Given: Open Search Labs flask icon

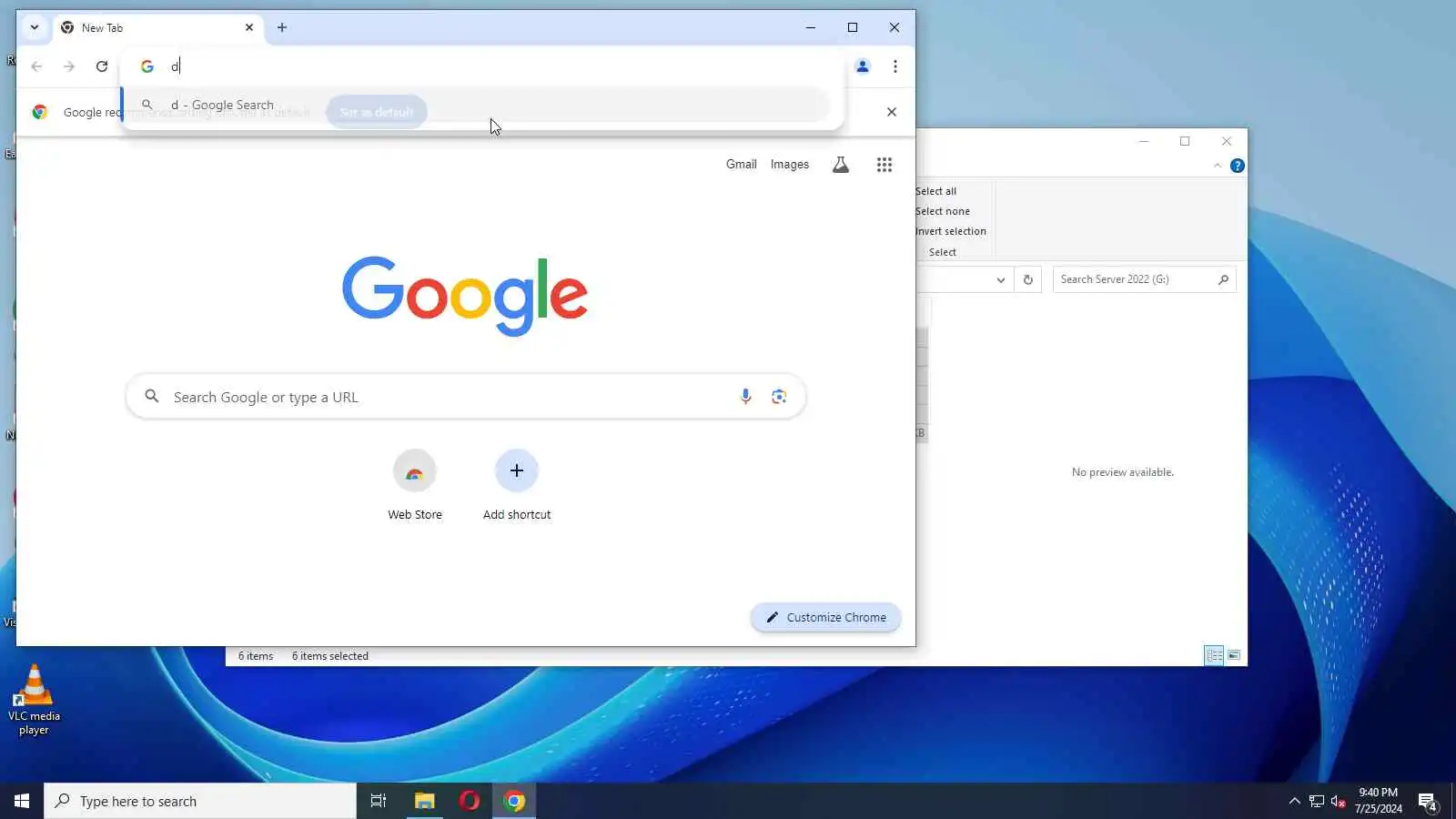Looking at the screenshot, I should click(x=841, y=165).
